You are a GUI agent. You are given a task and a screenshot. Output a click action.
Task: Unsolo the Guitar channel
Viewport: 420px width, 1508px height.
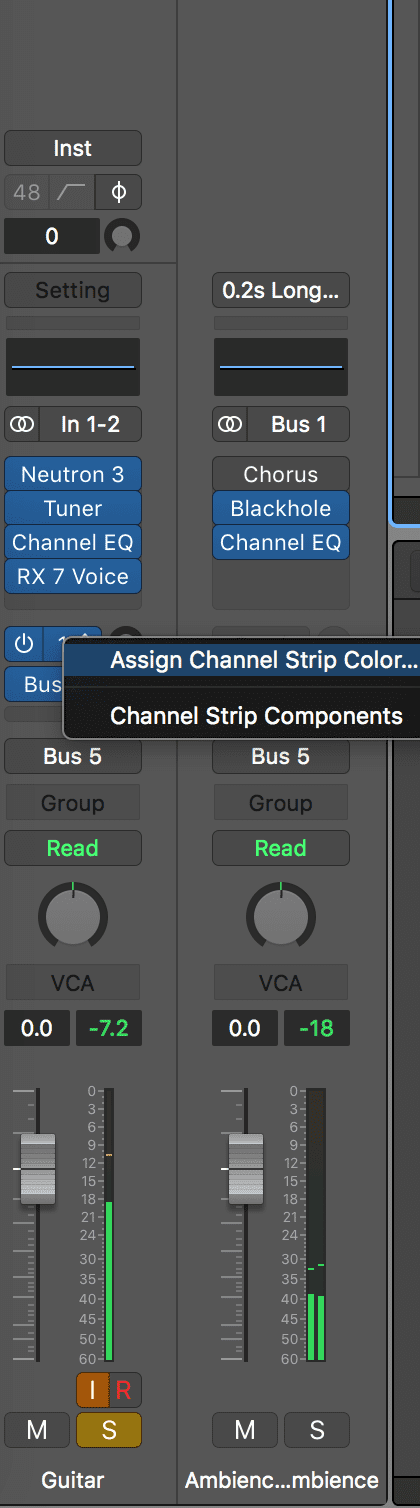109,1430
